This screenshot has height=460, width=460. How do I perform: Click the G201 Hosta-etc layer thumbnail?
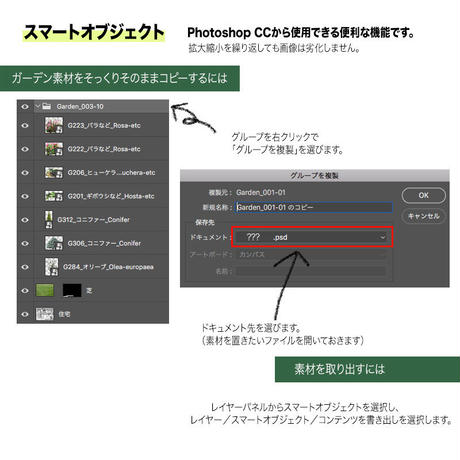tap(54, 196)
